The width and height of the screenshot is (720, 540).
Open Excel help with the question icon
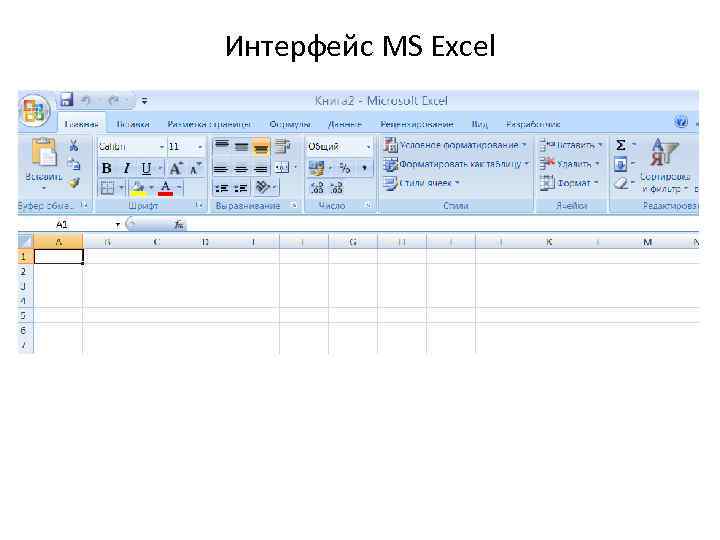681,122
